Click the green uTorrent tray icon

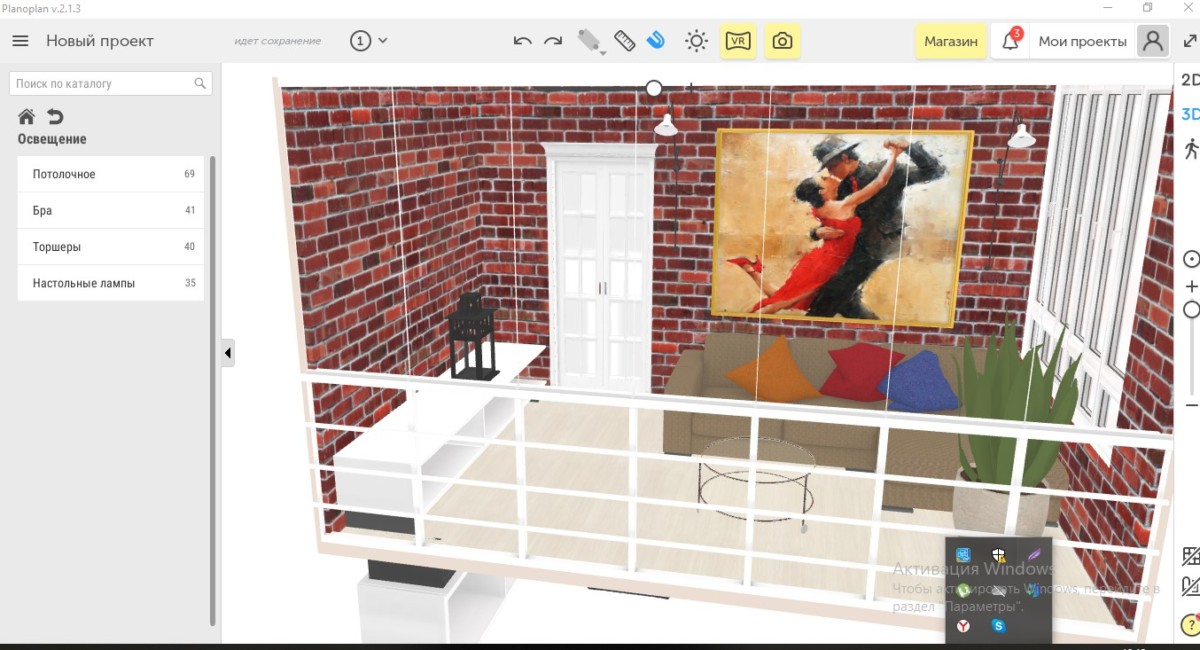tap(963, 590)
